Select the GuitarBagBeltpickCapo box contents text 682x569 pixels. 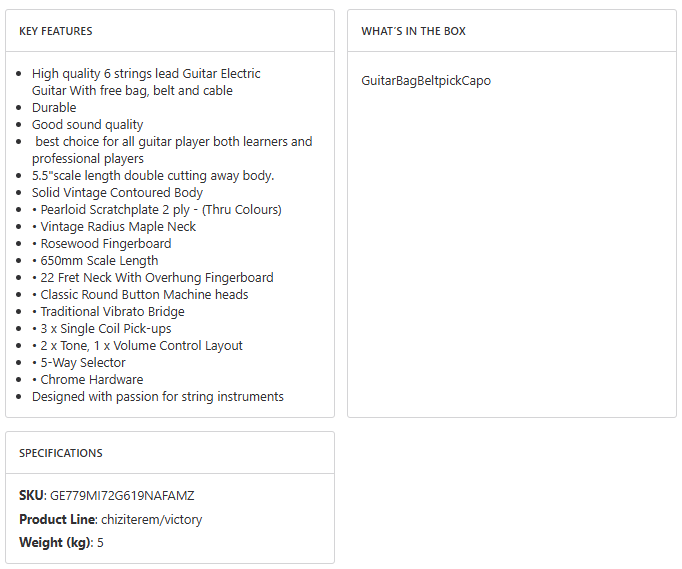pyautogui.click(x=426, y=81)
